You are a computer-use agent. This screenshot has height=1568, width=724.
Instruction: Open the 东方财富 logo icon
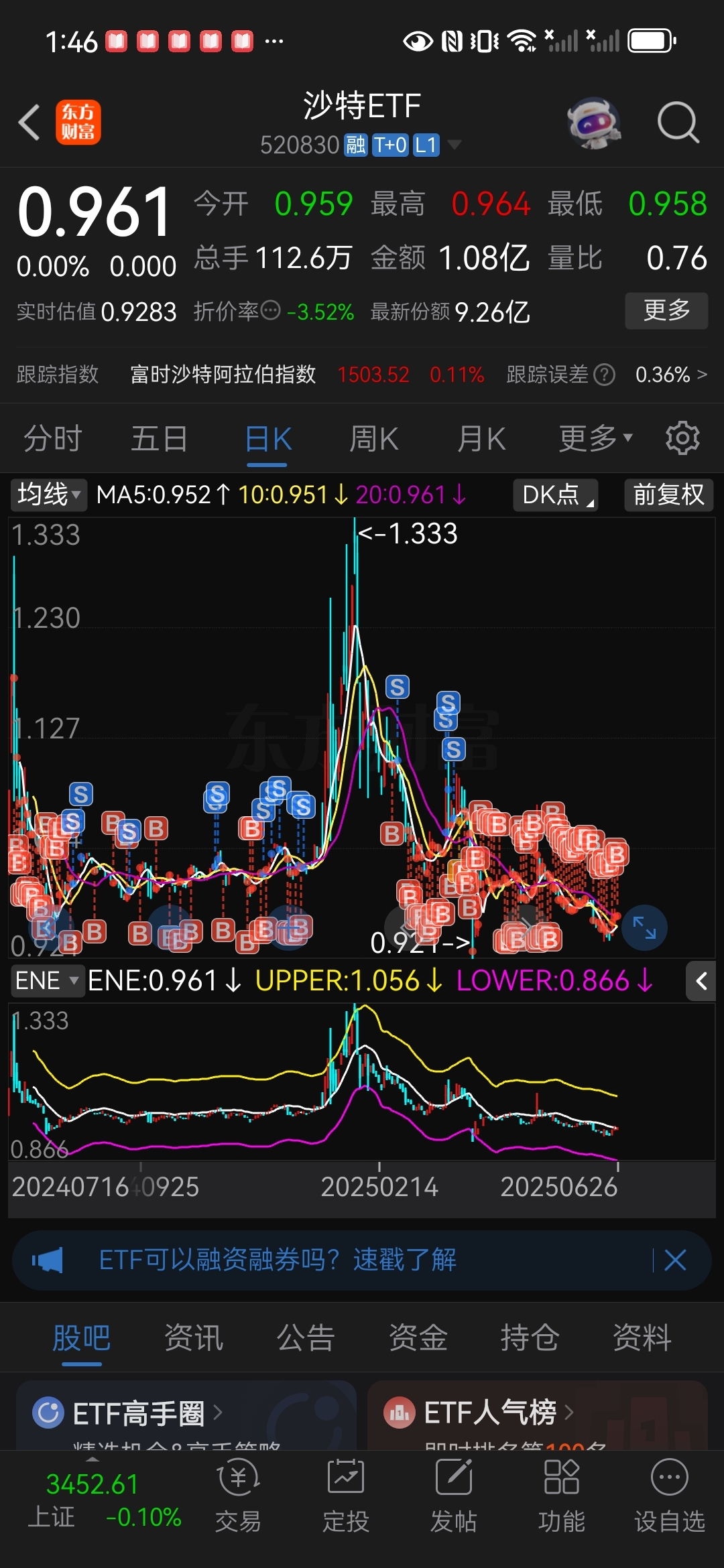(78, 123)
